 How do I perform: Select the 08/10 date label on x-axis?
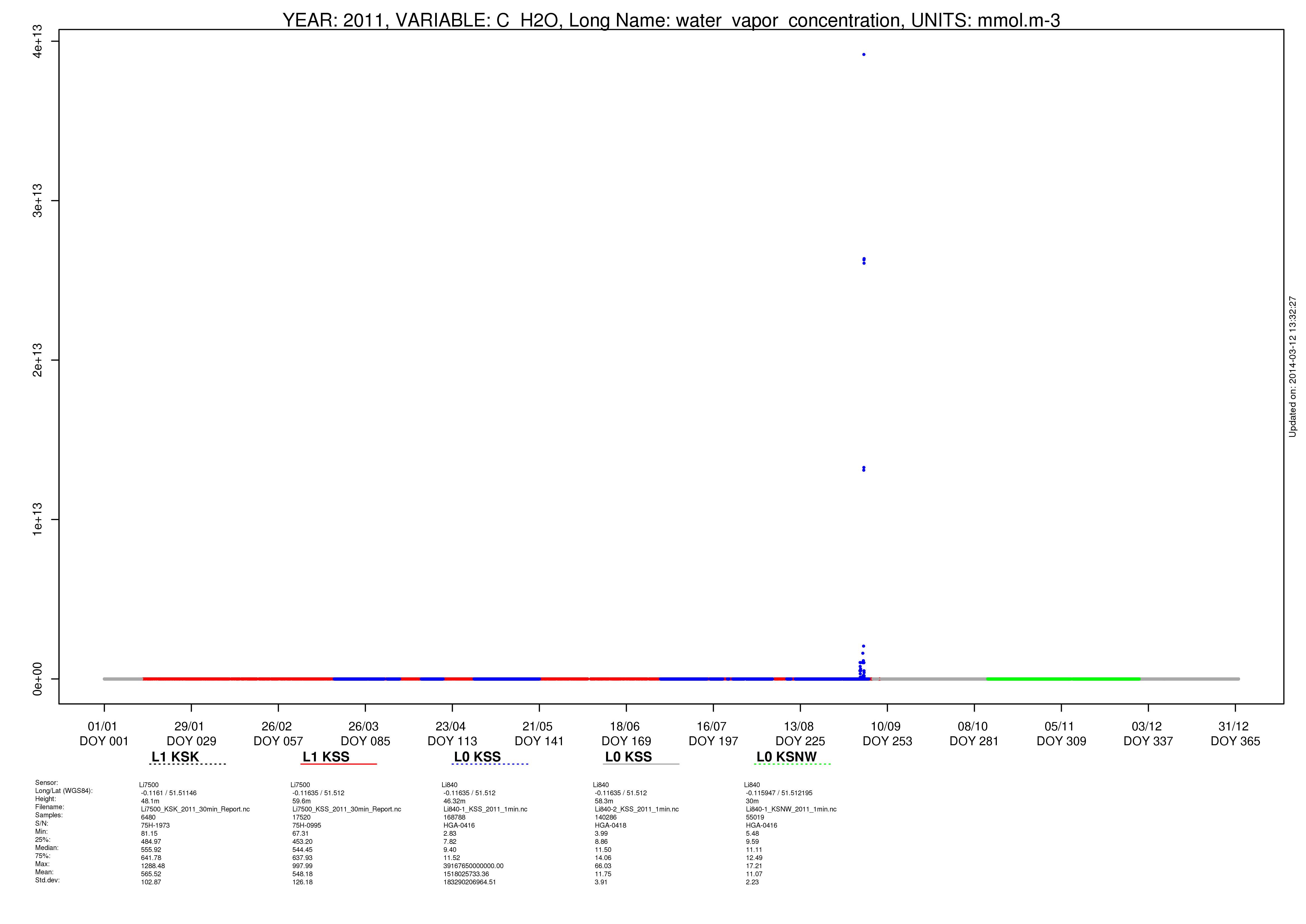click(973, 727)
